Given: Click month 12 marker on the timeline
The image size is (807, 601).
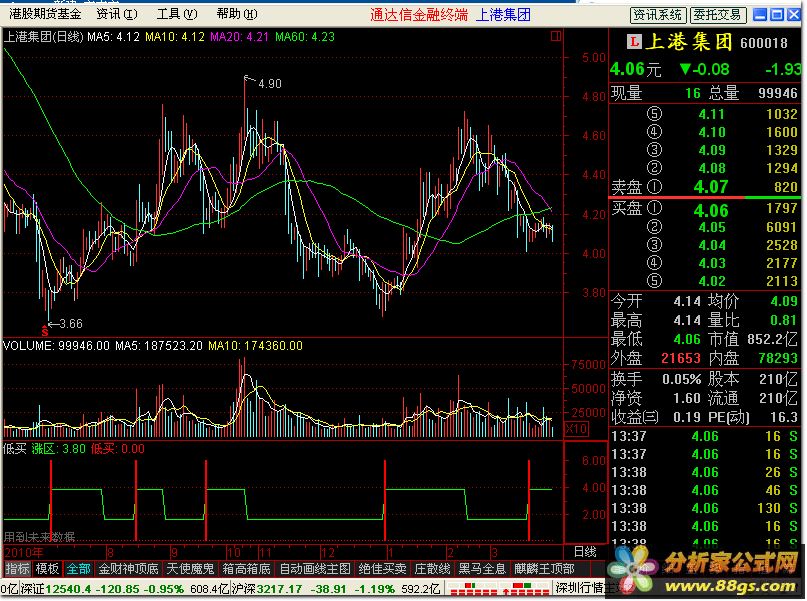Looking at the screenshot, I should [328, 553].
